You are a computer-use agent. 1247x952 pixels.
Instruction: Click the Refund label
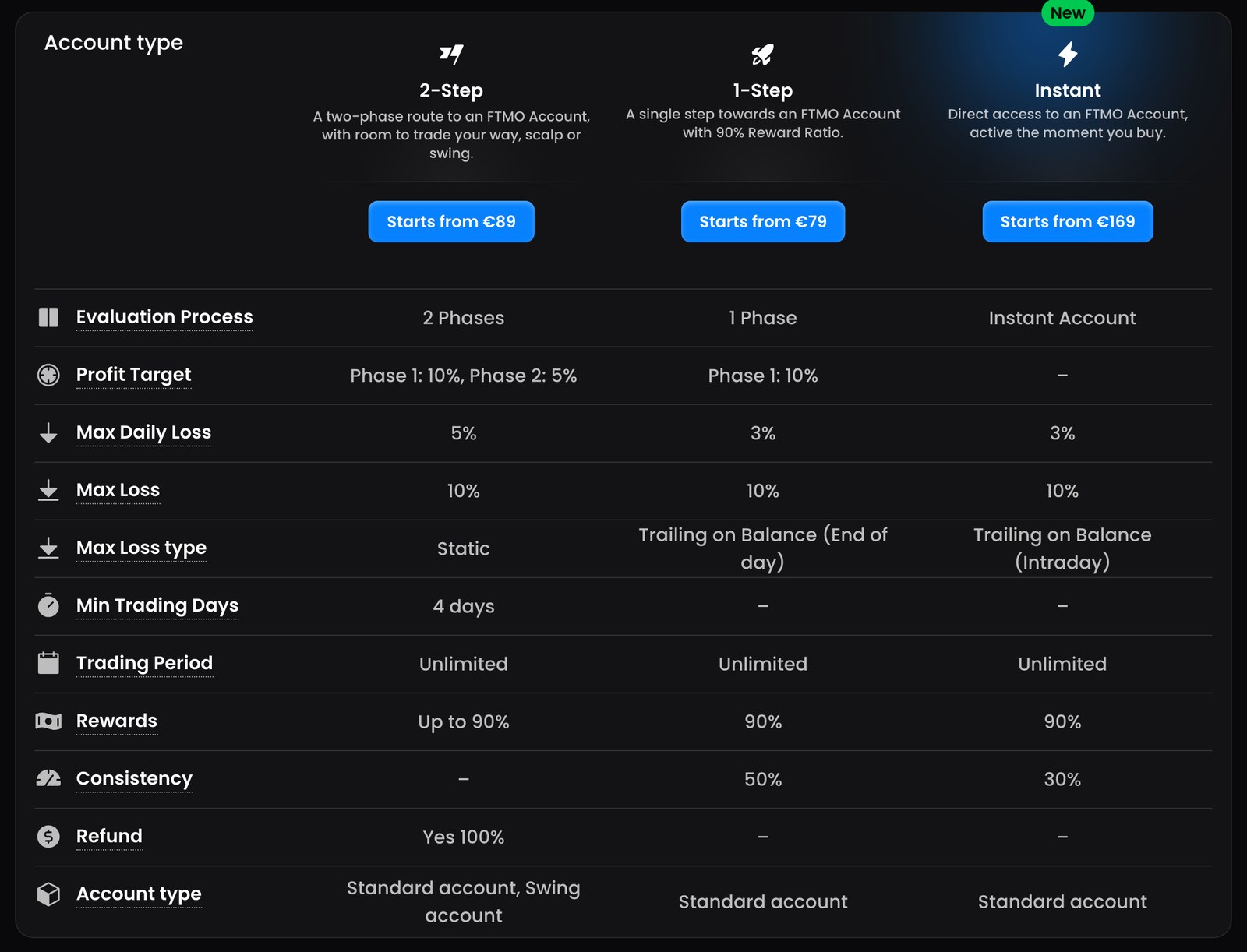point(109,836)
